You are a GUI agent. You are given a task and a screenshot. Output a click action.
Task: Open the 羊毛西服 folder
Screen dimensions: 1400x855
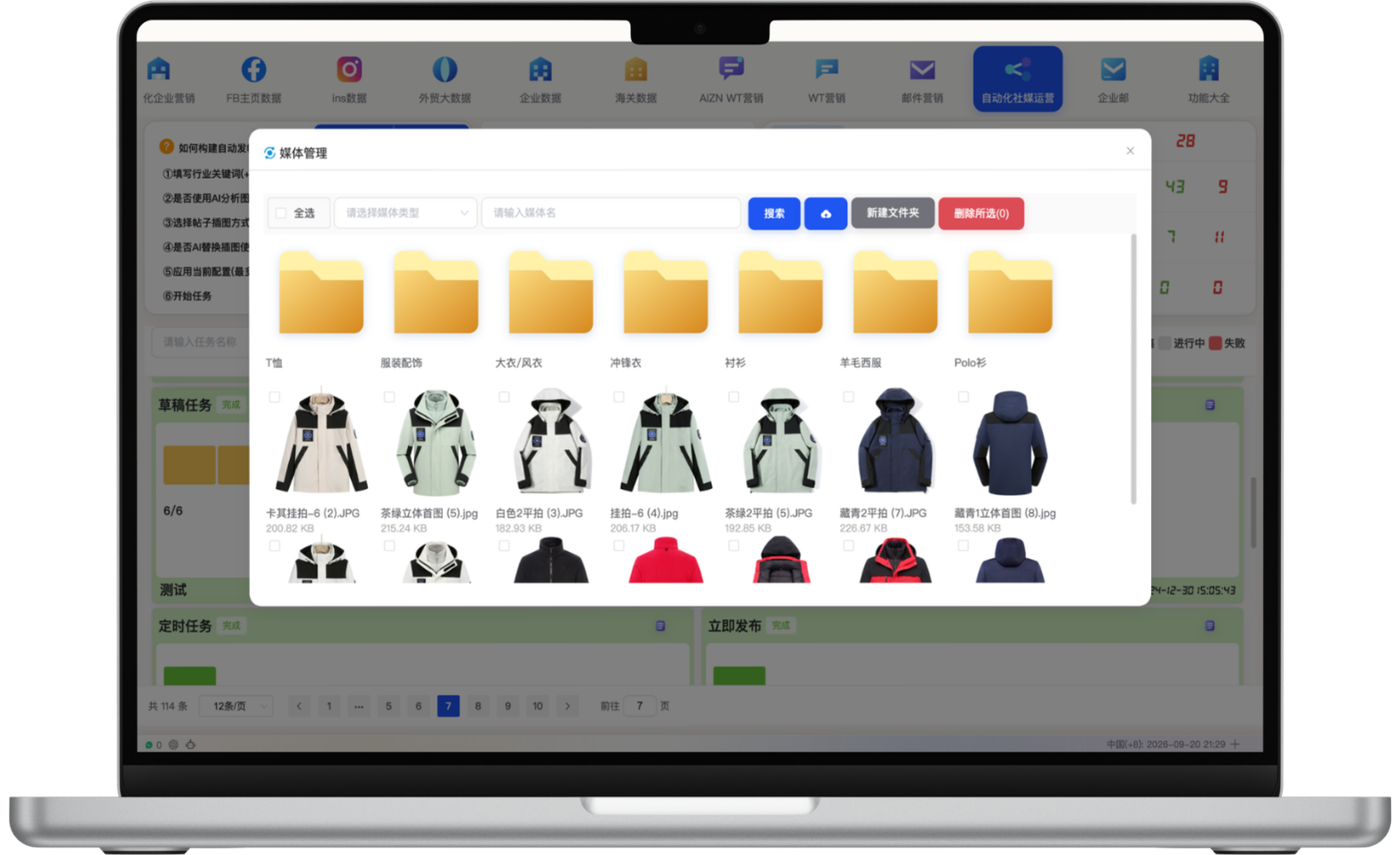(894, 293)
